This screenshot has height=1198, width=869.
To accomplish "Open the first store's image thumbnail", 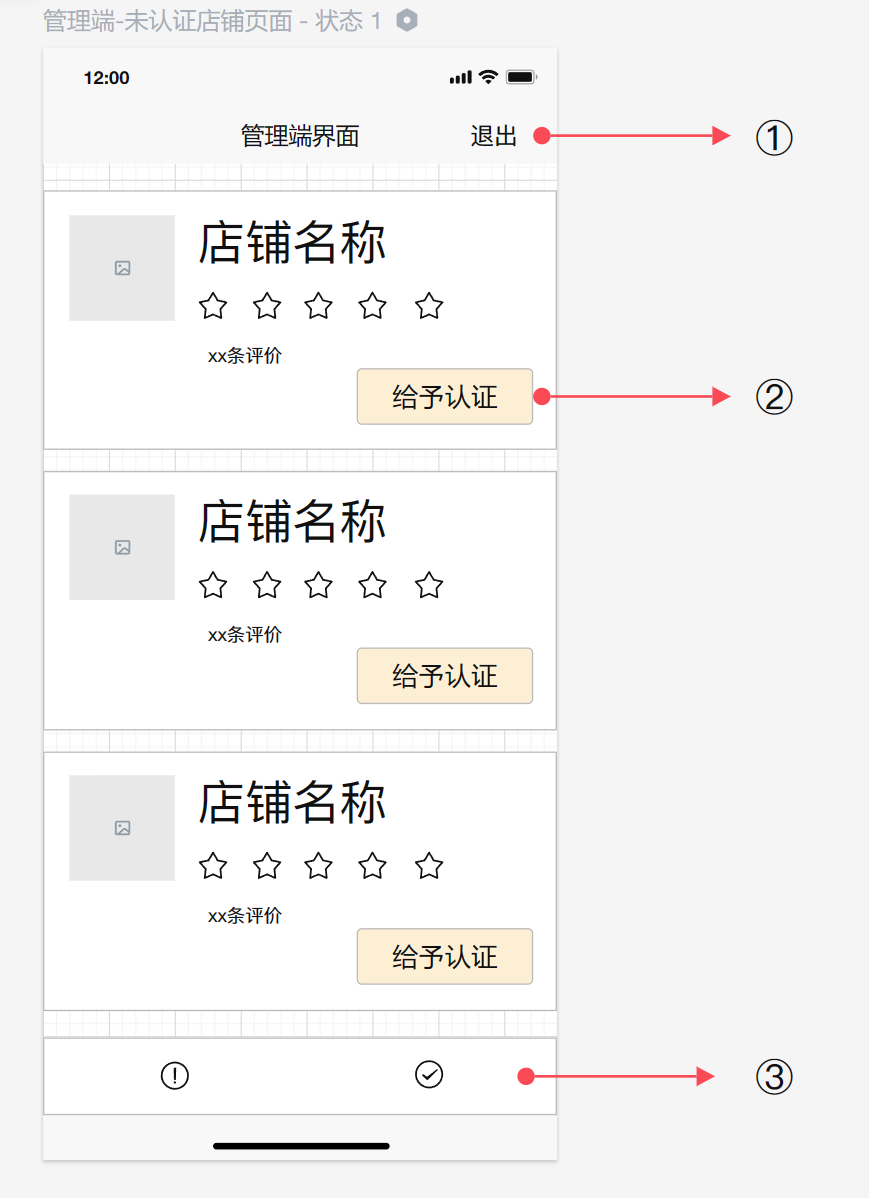I will 122,268.
